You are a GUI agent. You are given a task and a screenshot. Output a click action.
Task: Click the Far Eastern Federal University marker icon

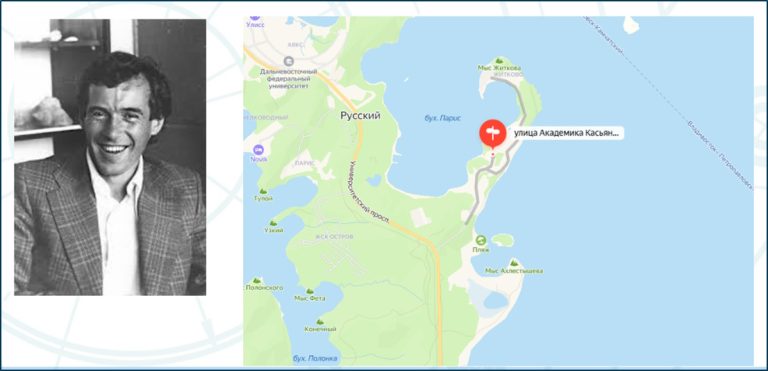[x=288, y=61]
